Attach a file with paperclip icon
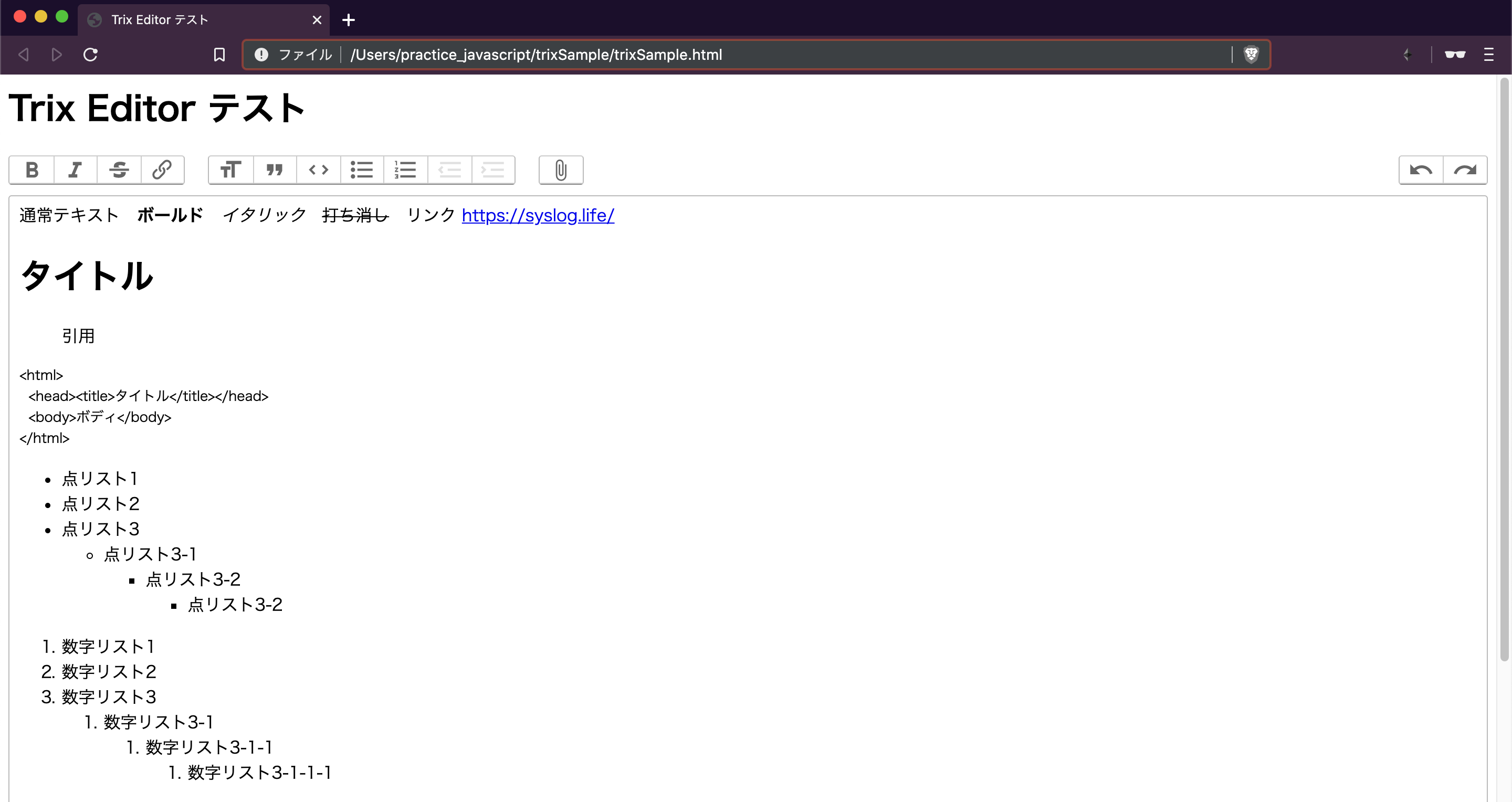 click(561, 170)
